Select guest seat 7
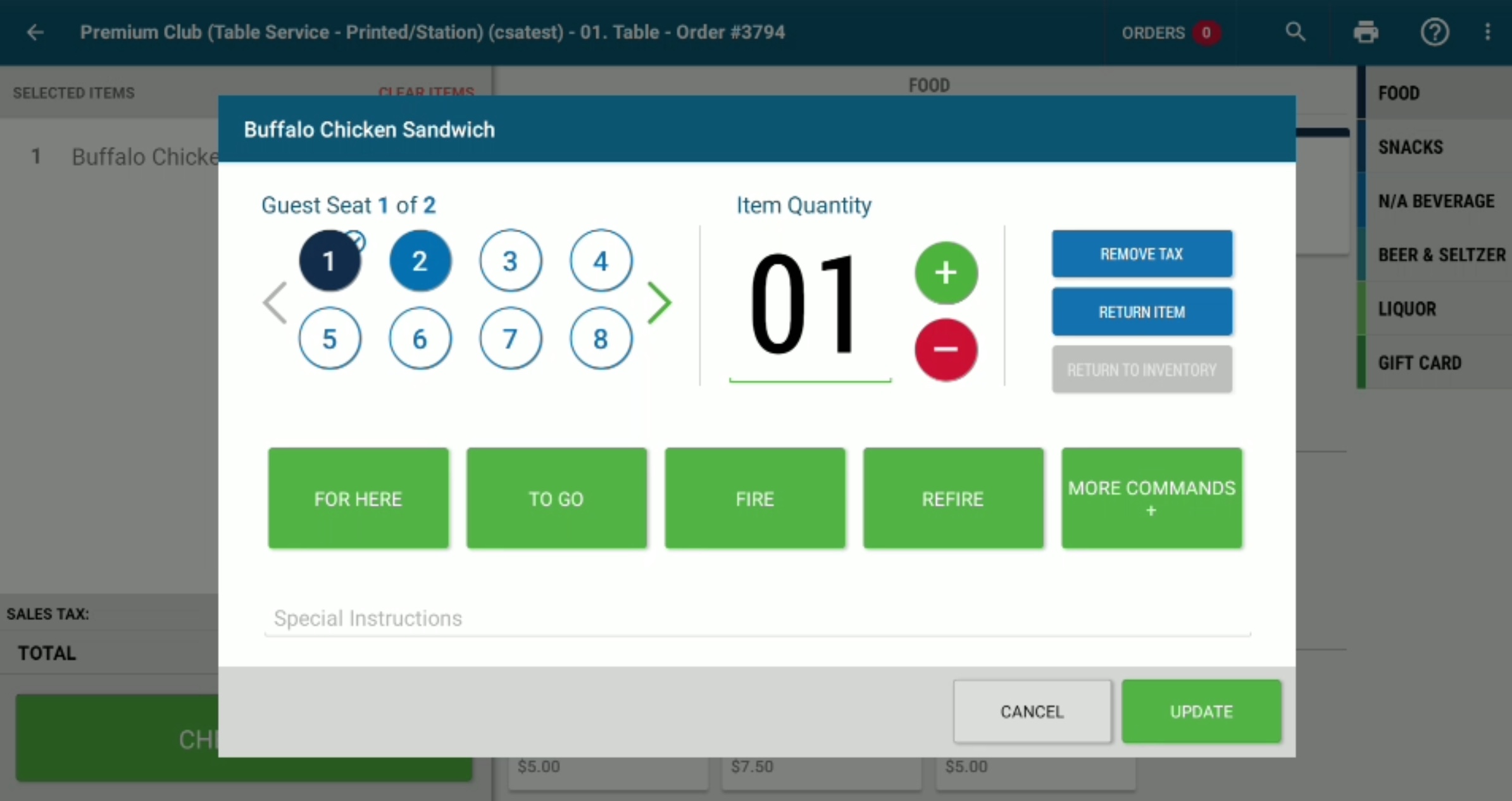Image resolution: width=1512 pixels, height=801 pixels. tap(511, 338)
